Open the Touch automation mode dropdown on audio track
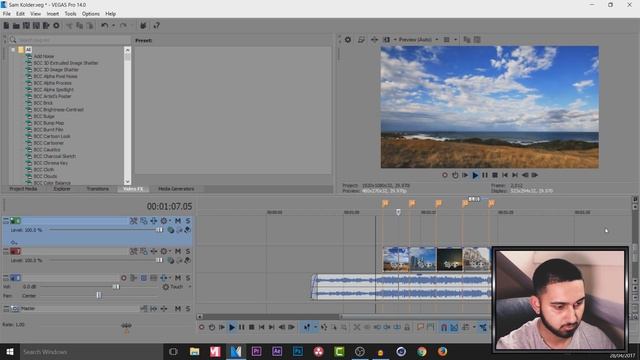Screen dimensions: 640x360 point(190,287)
